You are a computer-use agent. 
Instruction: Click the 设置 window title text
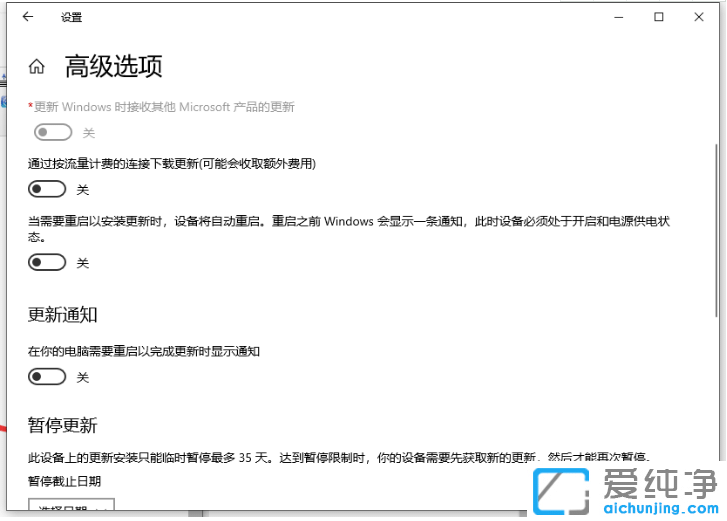71,17
